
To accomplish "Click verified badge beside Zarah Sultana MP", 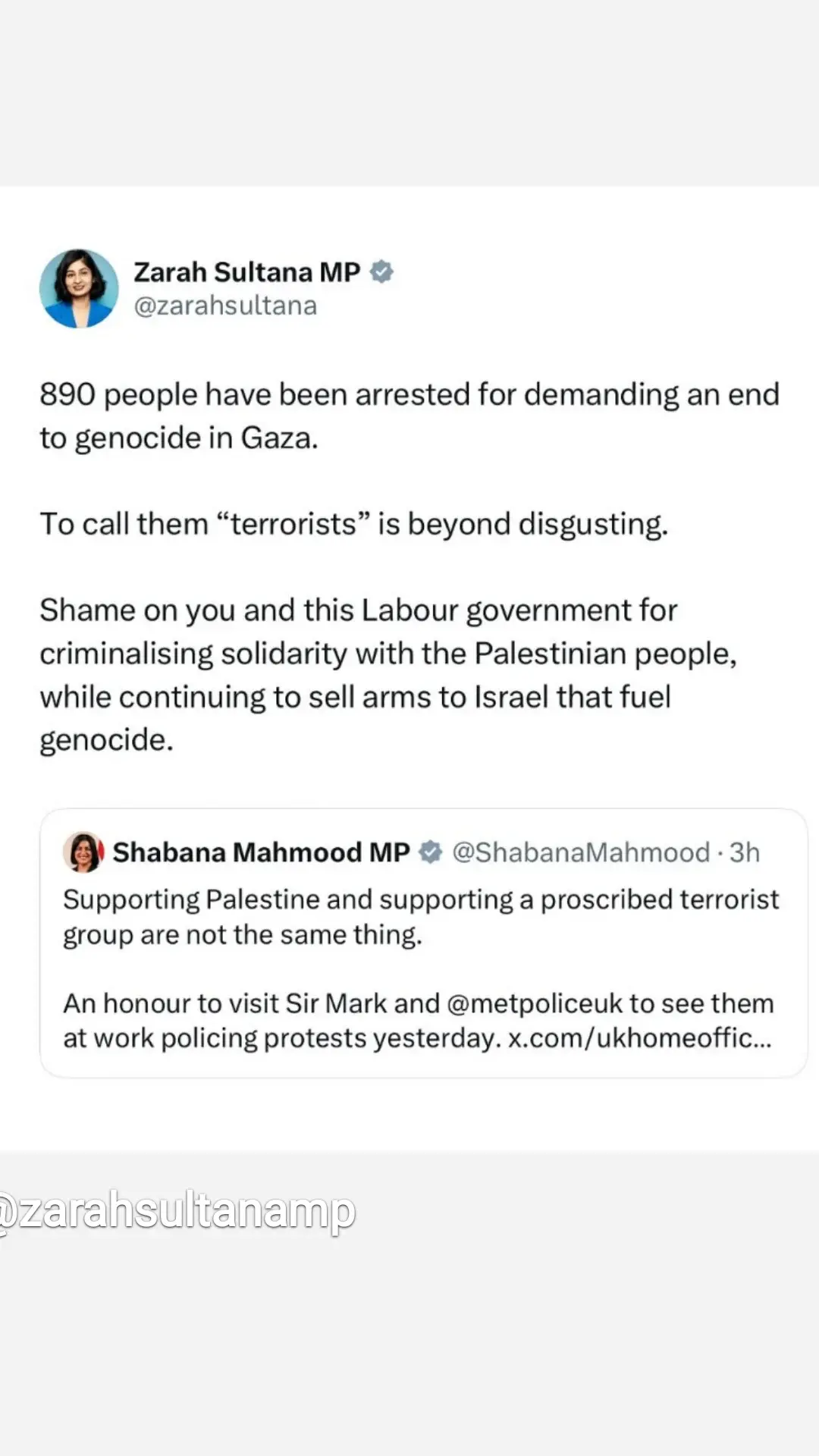I will (x=381, y=271).
